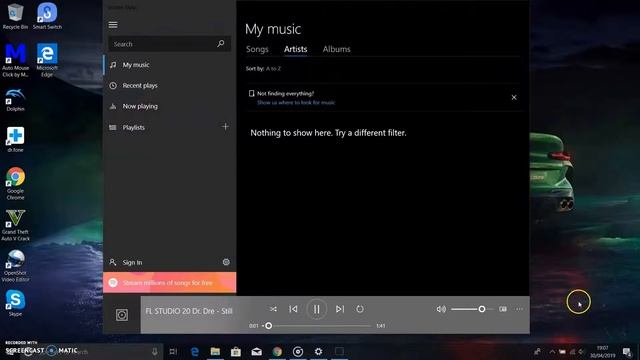Open My music in sidebar
The image size is (640, 360).
[169, 65]
